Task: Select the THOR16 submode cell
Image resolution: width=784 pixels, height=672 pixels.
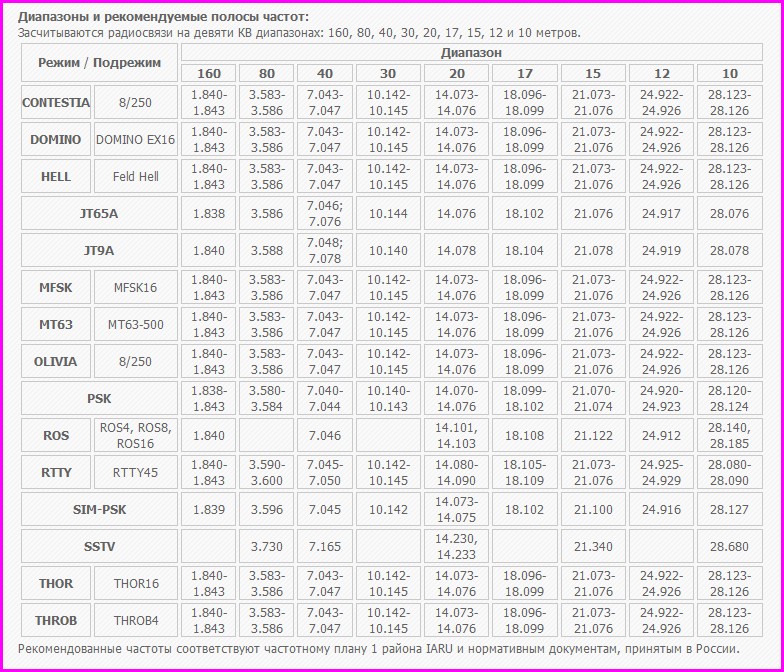Action: (135, 583)
